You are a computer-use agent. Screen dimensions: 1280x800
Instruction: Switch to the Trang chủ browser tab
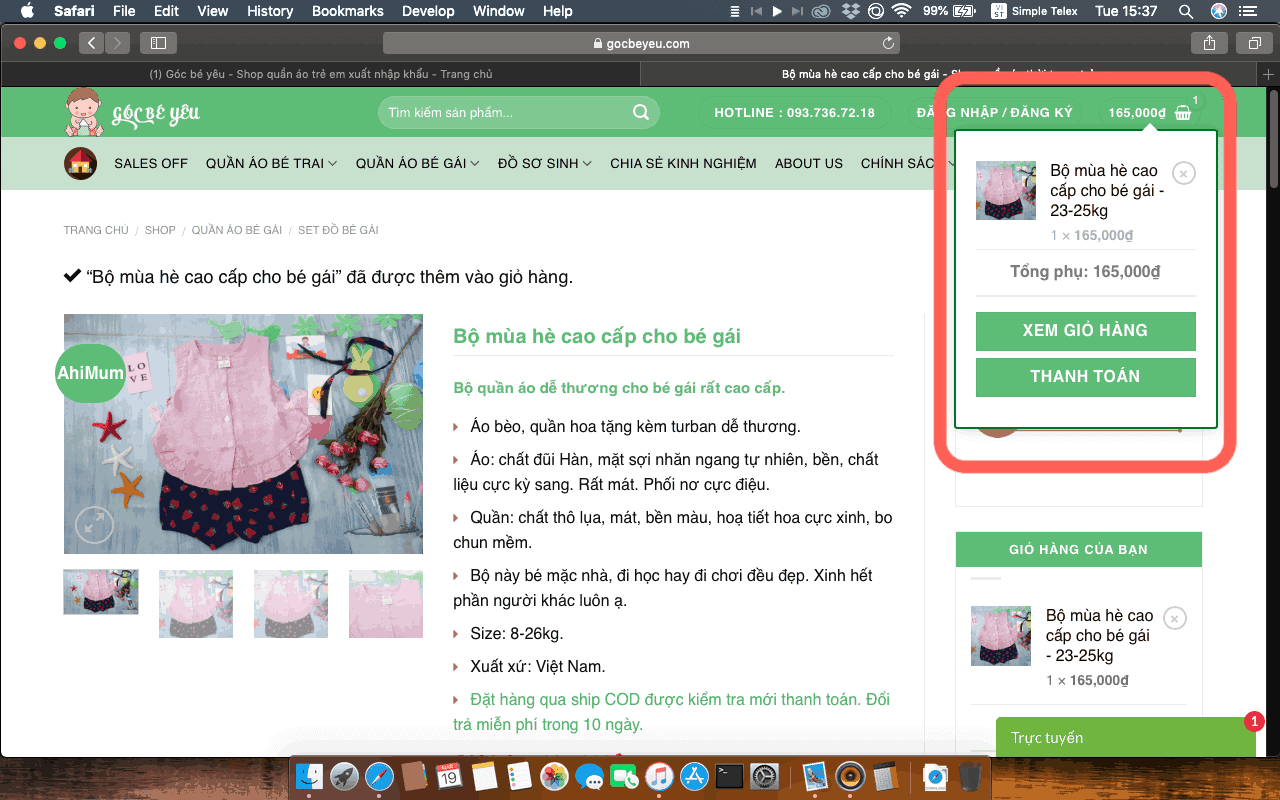click(x=320, y=74)
